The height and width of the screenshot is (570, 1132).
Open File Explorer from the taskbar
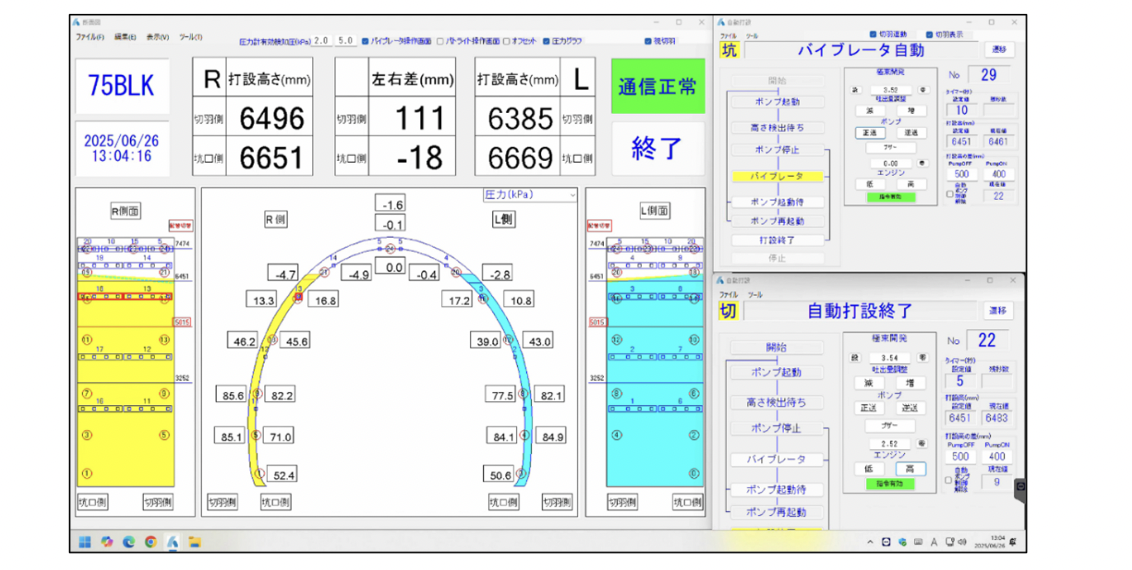(195, 542)
